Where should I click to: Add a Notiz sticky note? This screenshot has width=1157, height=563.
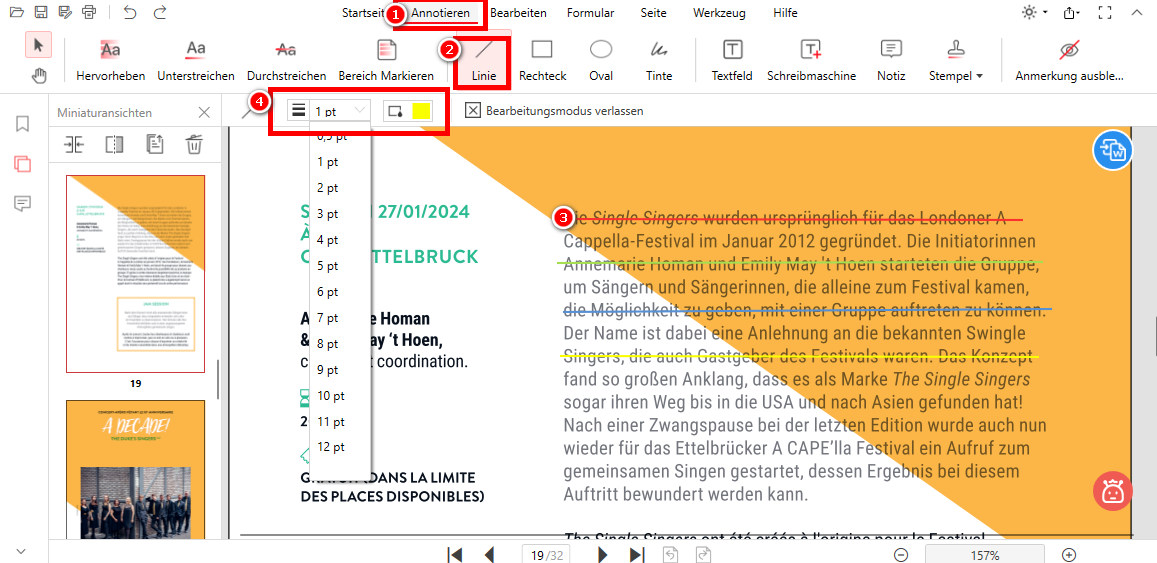click(891, 61)
